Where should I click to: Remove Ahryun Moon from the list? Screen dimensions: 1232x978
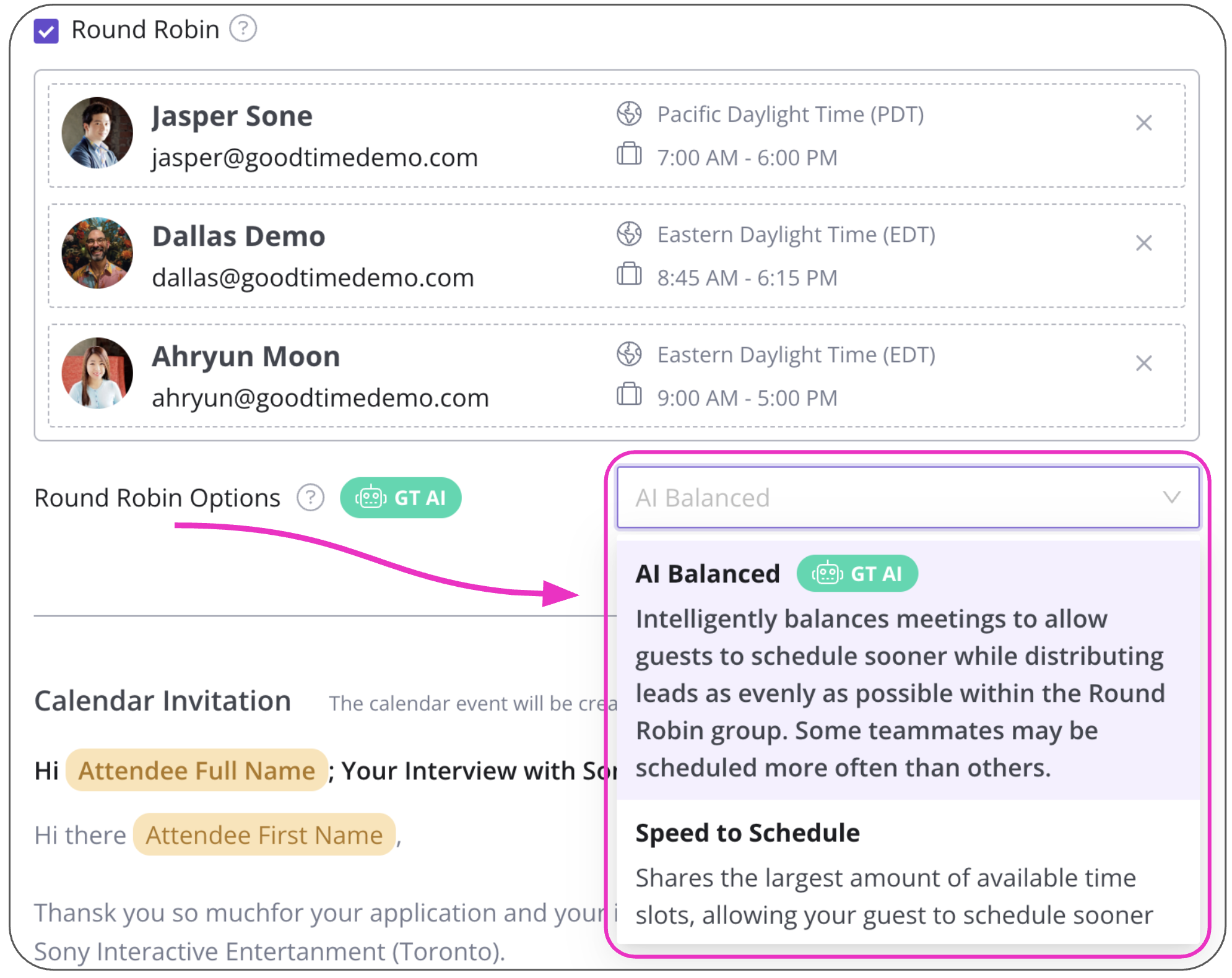coord(1143,363)
